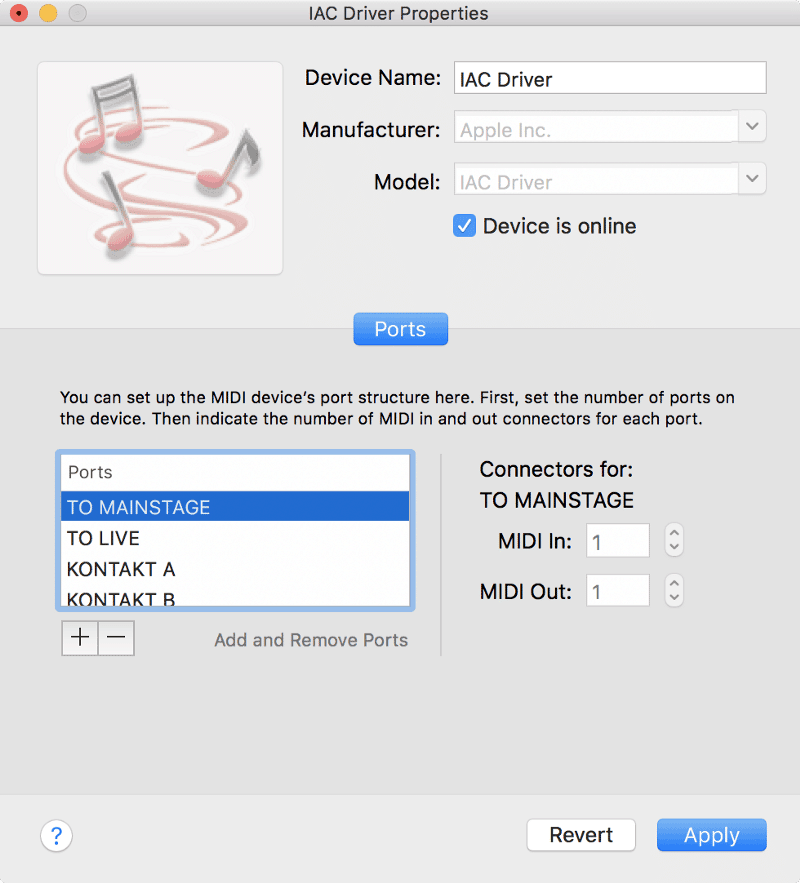Increase MIDI Out with stepper up arrow
The image size is (800, 883).
point(674,582)
